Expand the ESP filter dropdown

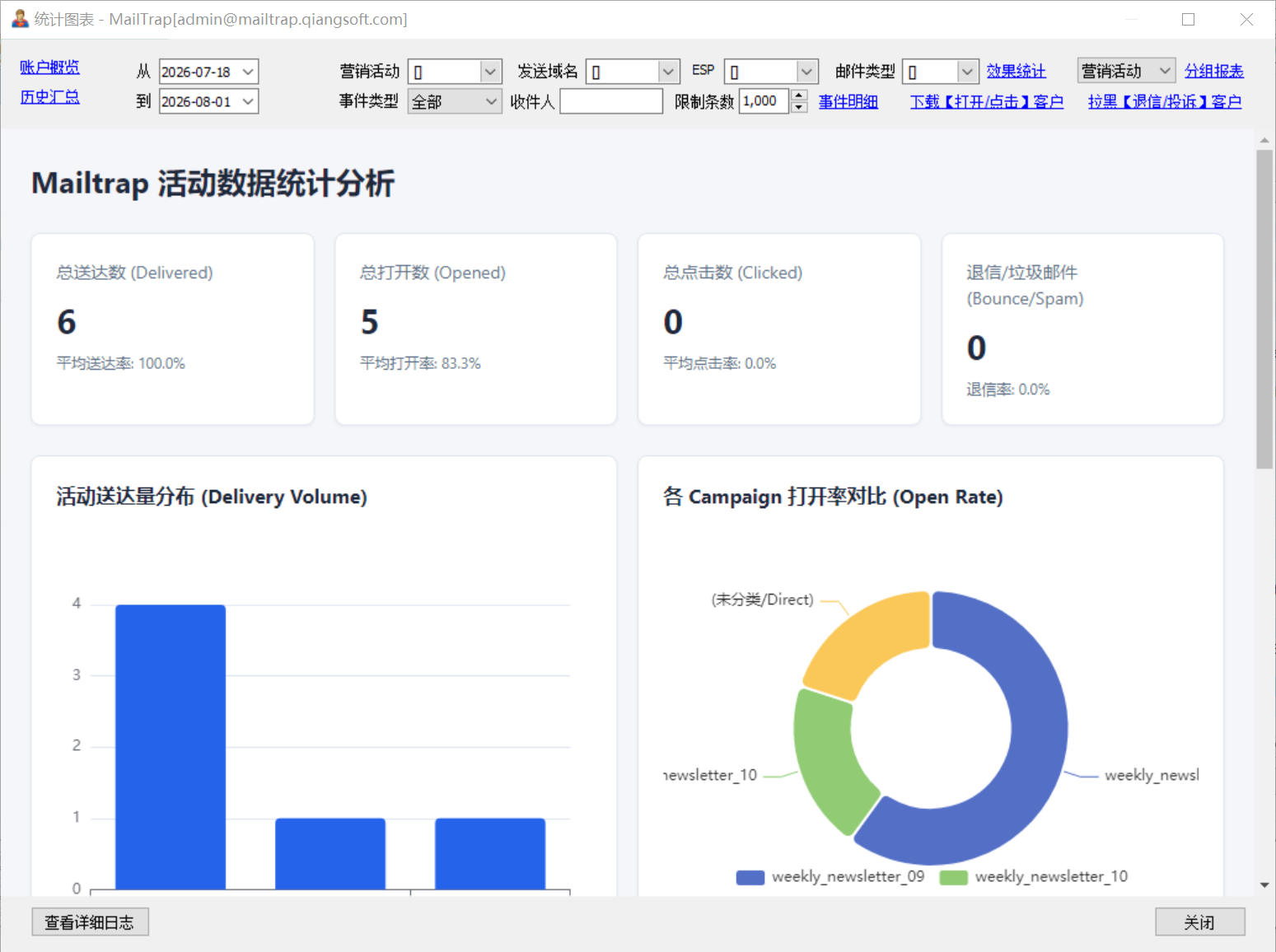click(806, 72)
